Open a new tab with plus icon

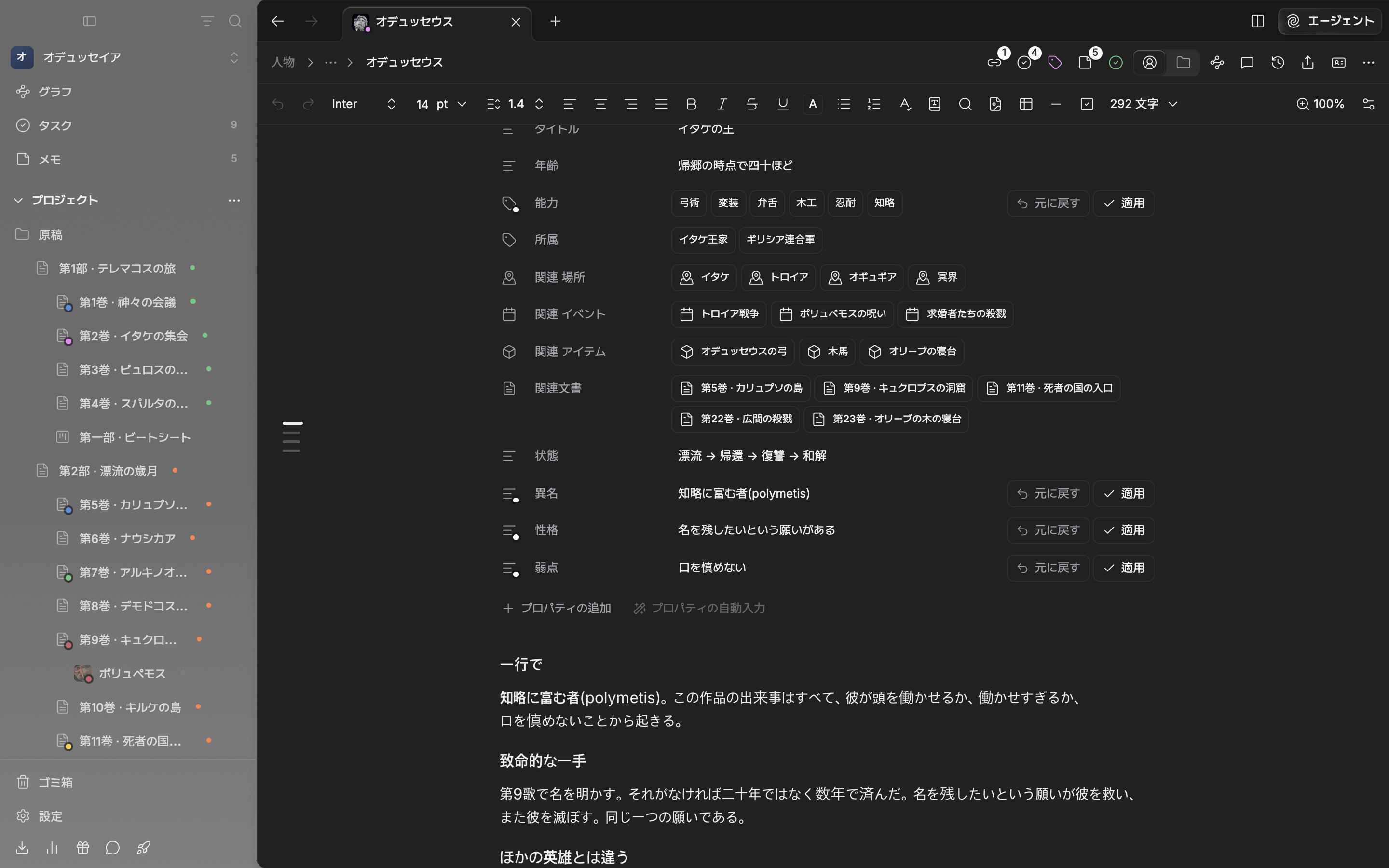555,21
